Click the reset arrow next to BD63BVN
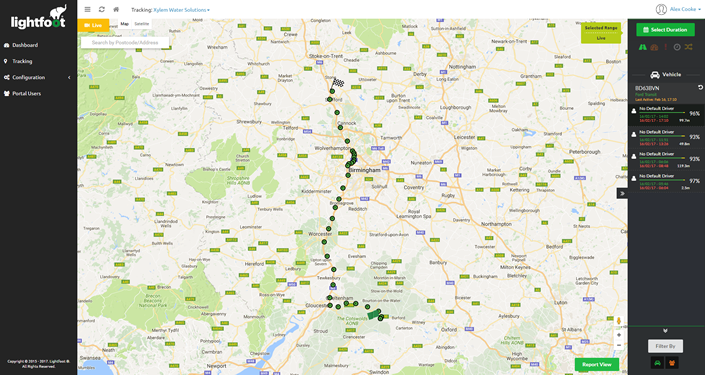This screenshot has width=705, height=375. click(700, 87)
